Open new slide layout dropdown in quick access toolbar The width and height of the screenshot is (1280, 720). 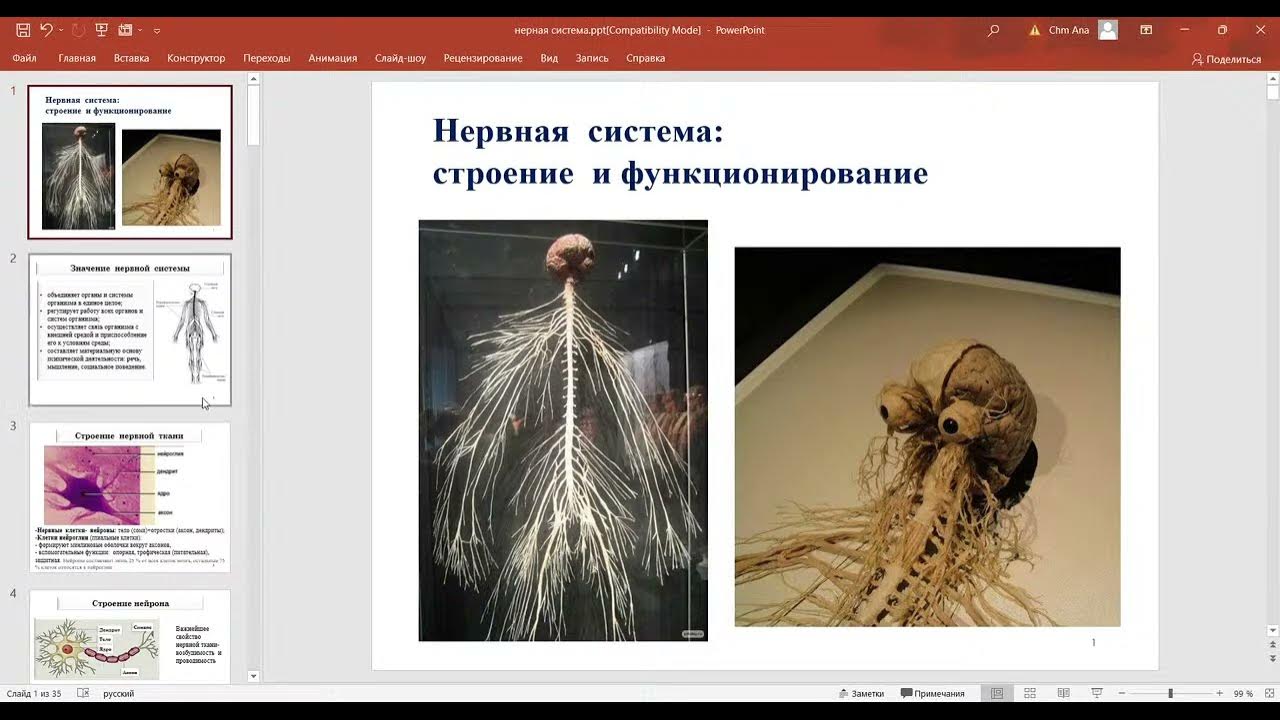click(140, 30)
